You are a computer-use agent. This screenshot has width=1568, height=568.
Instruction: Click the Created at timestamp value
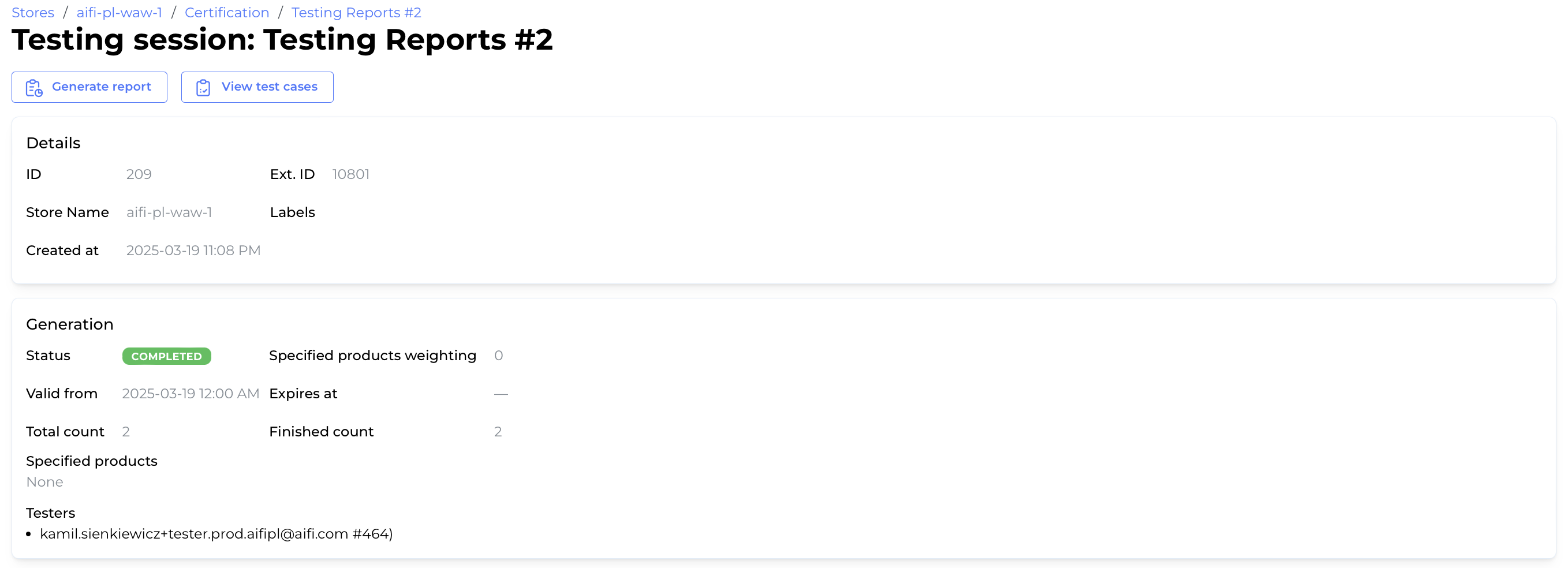point(193,251)
